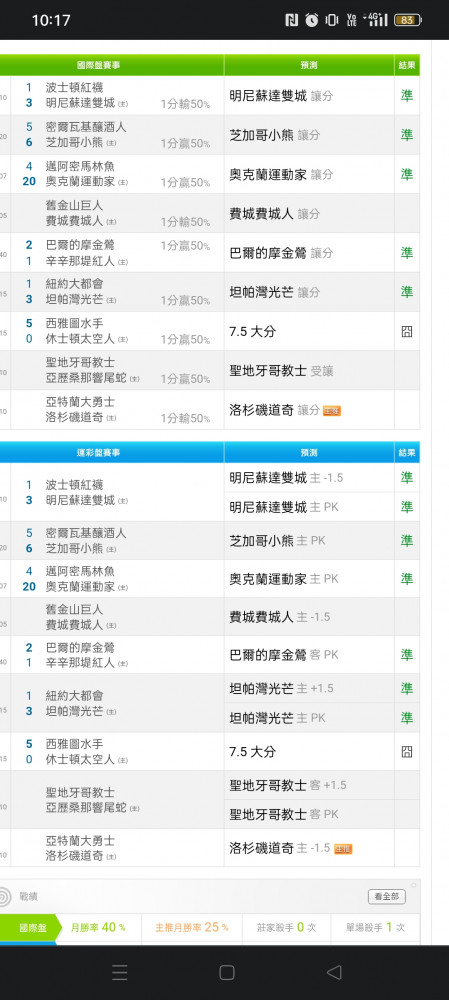The image size is (449, 1000).
Task: Tap the 聖地牙哥教士 客 +1.5 prediction
Action: [288, 785]
